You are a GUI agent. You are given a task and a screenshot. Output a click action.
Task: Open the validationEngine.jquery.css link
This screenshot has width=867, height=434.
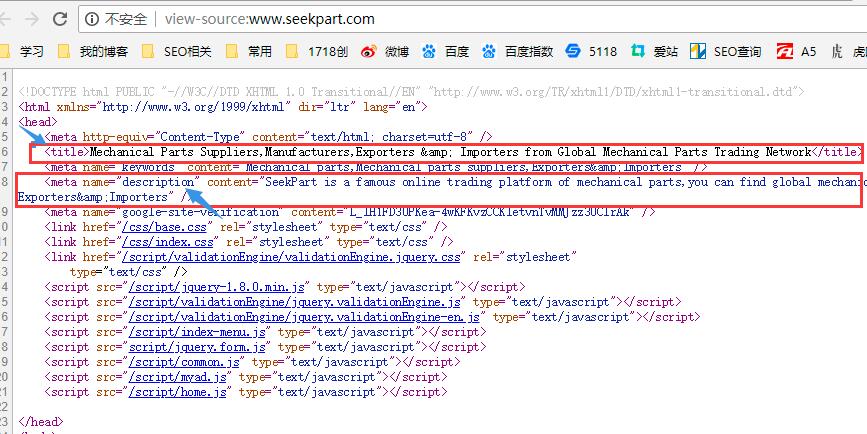pyautogui.click(x=291, y=257)
